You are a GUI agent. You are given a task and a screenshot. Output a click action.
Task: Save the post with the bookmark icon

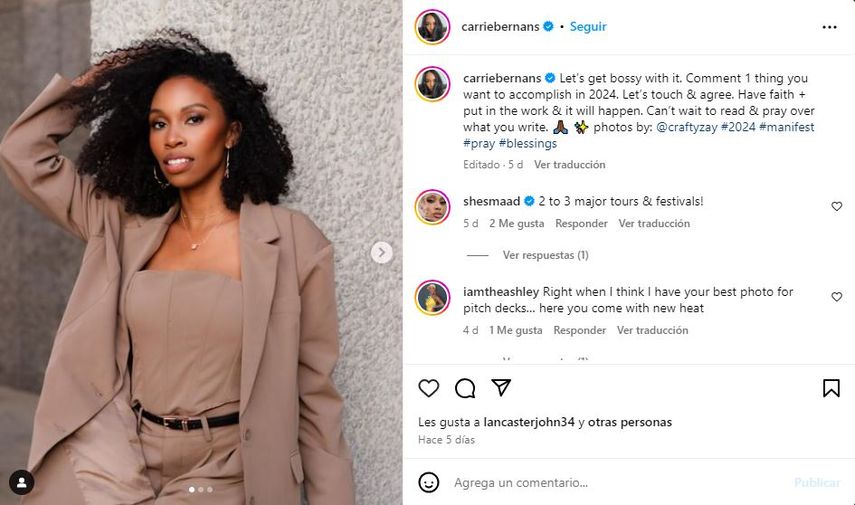831,388
